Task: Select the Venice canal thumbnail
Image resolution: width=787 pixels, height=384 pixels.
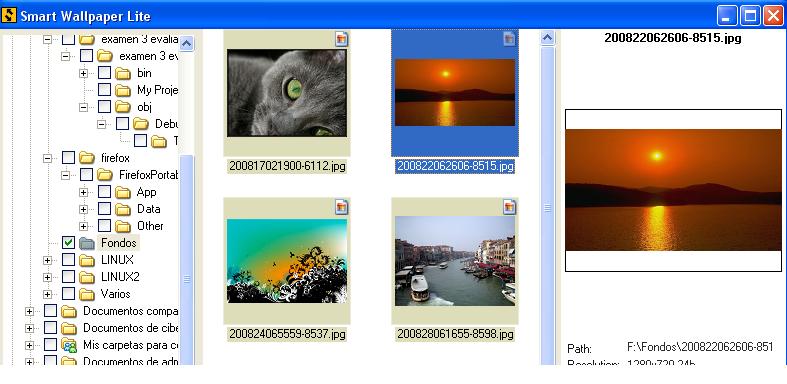Action: pyautogui.click(x=455, y=261)
